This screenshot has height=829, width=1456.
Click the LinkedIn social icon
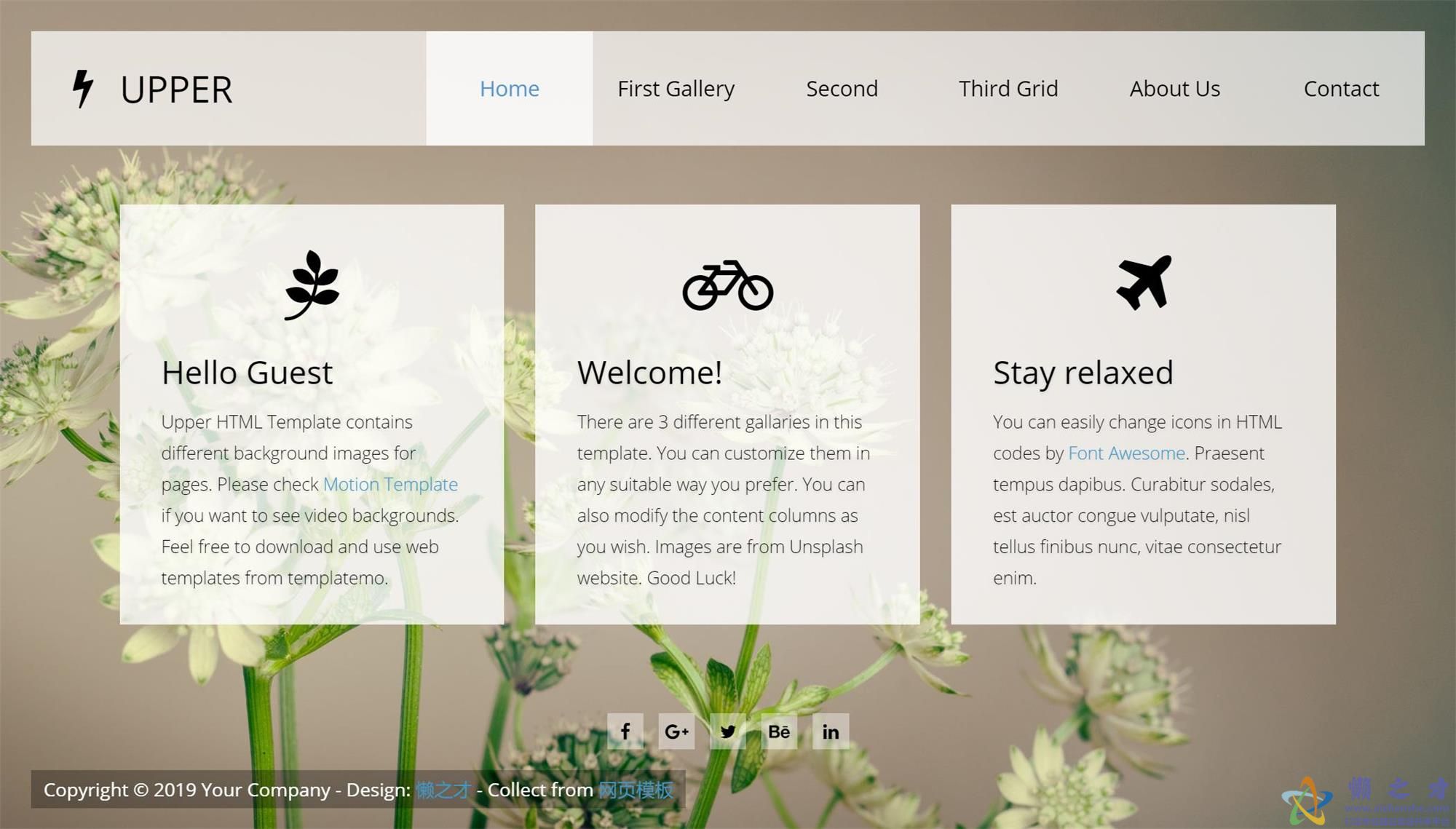pos(831,731)
